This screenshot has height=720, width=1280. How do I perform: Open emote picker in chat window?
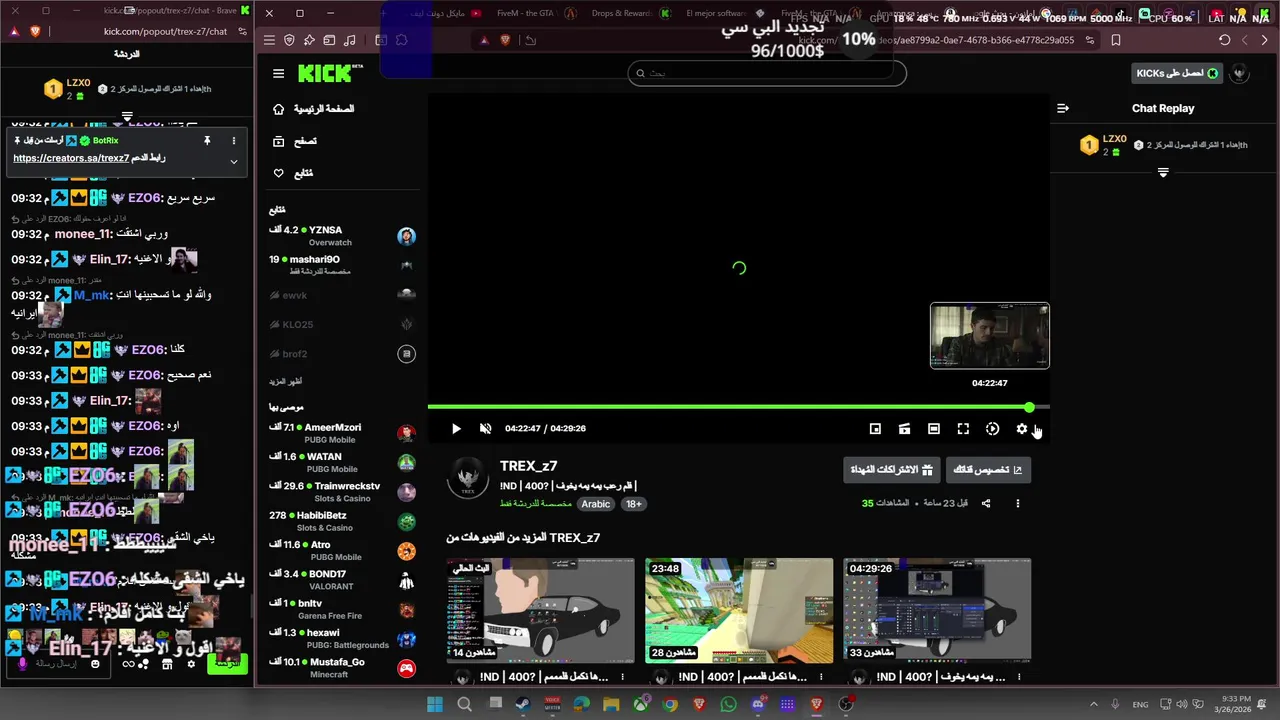[x=95, y=664]
